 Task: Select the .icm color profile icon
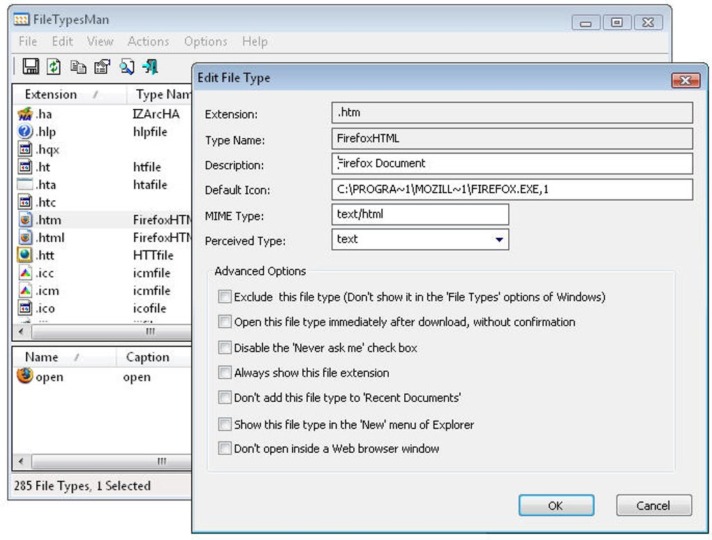point(25,290)
